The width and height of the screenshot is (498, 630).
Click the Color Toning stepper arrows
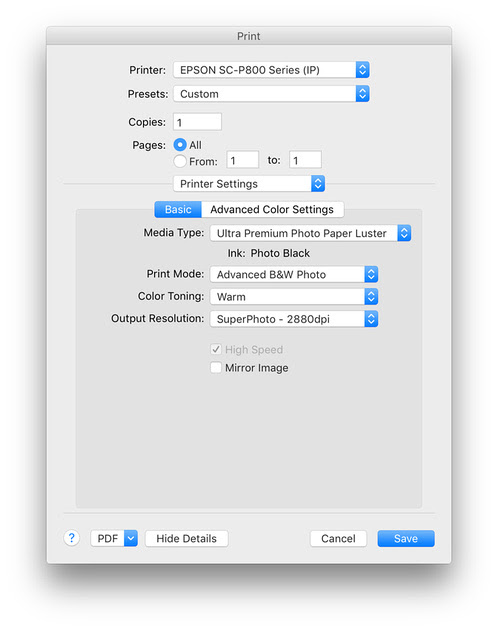[x=371, y=297]
